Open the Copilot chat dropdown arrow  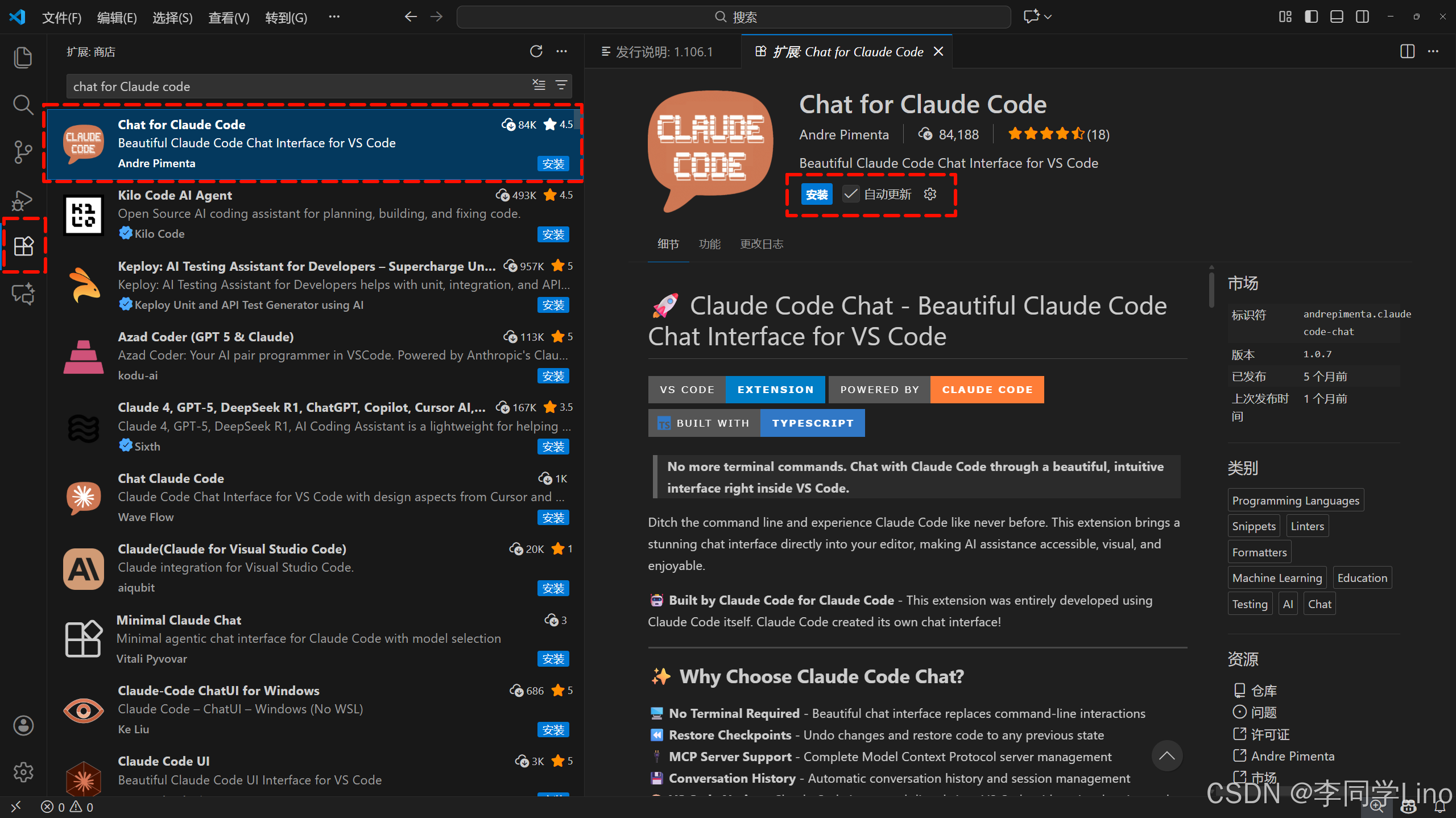click(1048, 16)
